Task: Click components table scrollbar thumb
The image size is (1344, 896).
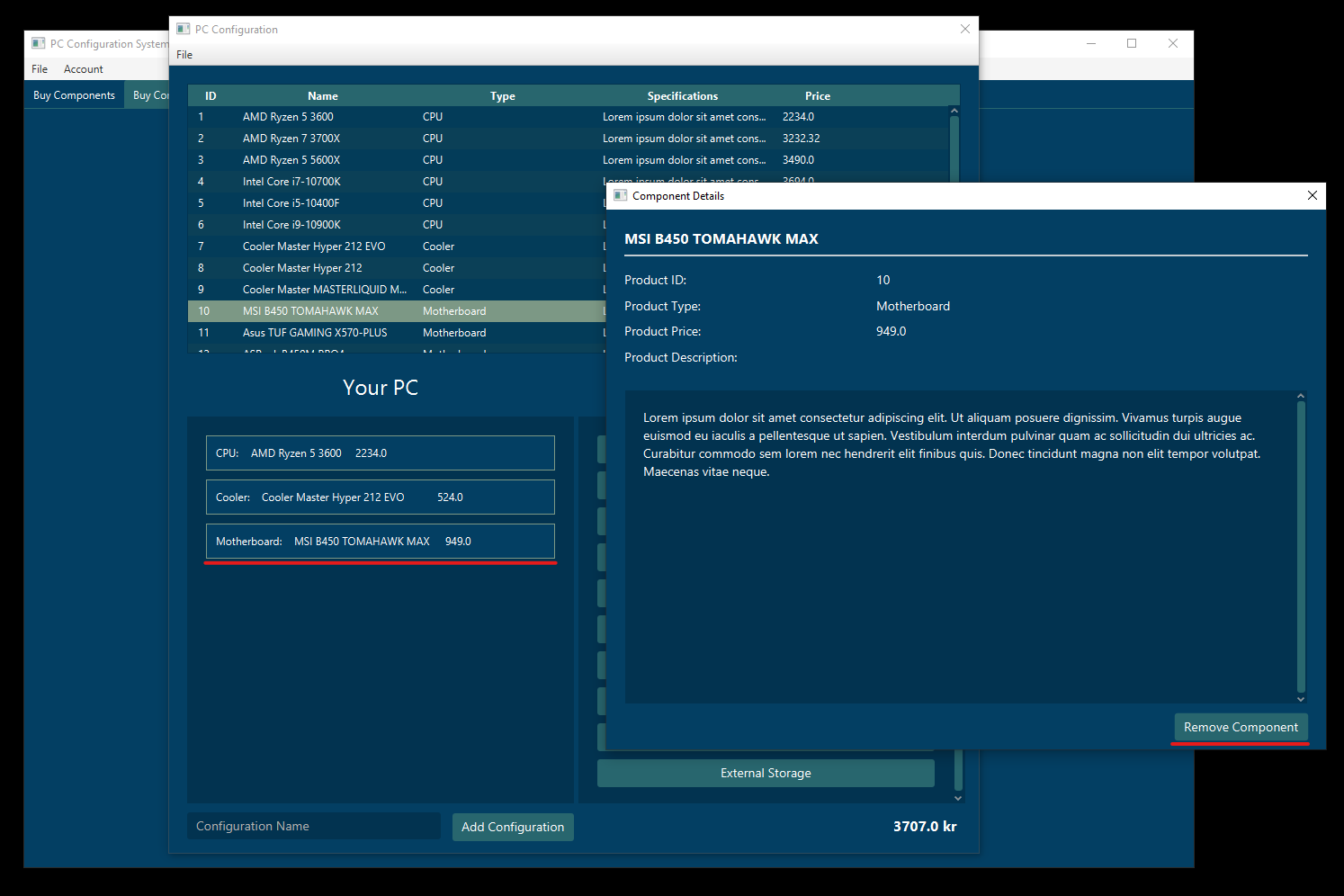Action: click(954, 148)
